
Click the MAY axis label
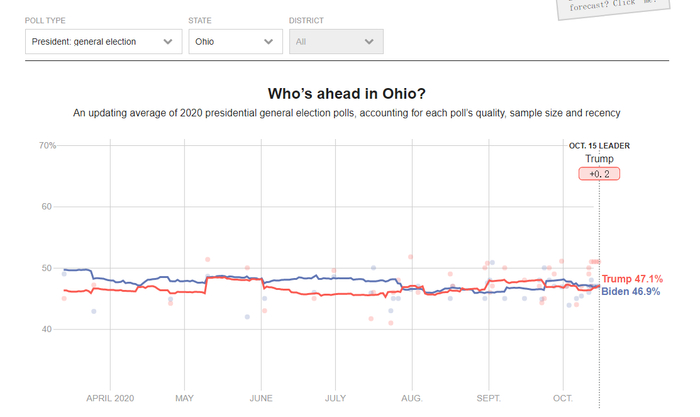184,398
